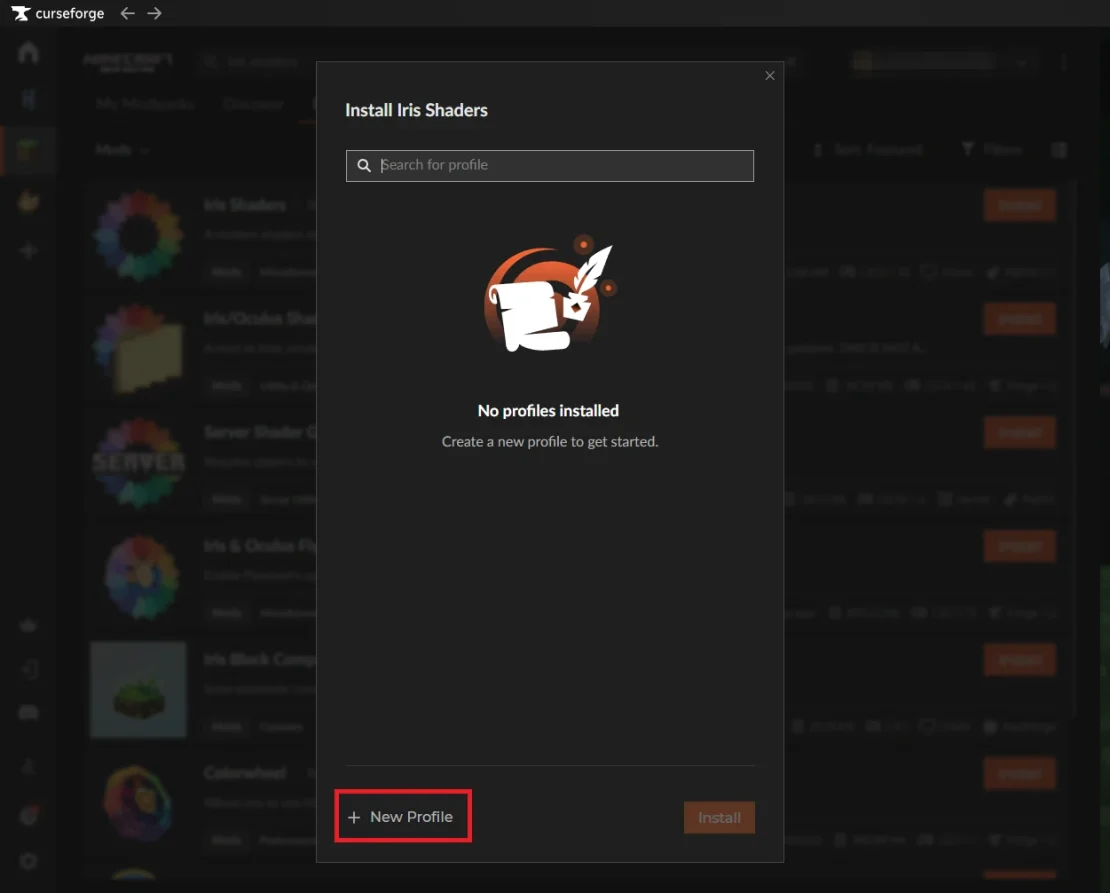1110x893 pixels.
Task: Open the Discord icon in sidebar
Action: pos(28,712)
